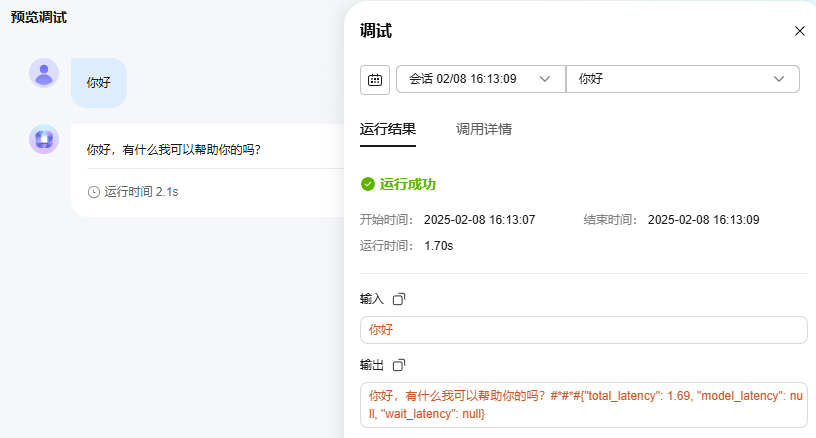
Task: Close the 调试 panel
Action: pyautogui.click(x=799, y=31)
